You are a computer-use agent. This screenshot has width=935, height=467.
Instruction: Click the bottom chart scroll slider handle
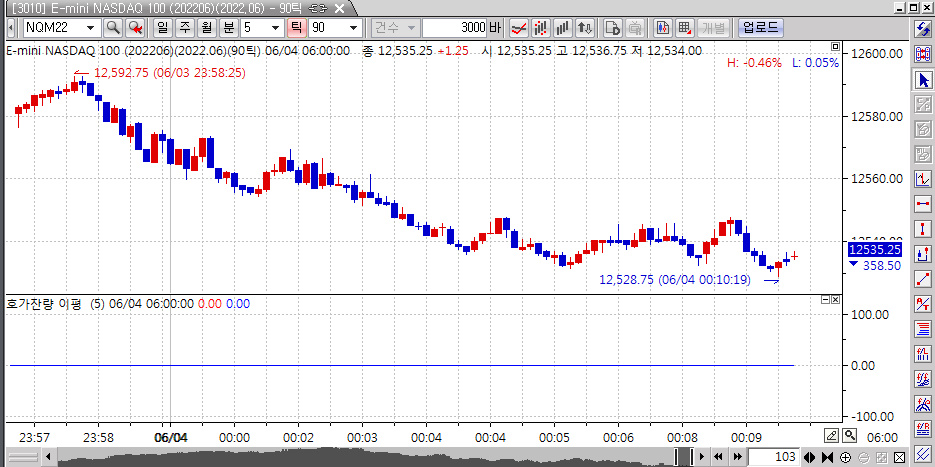(x=683, y=457)
